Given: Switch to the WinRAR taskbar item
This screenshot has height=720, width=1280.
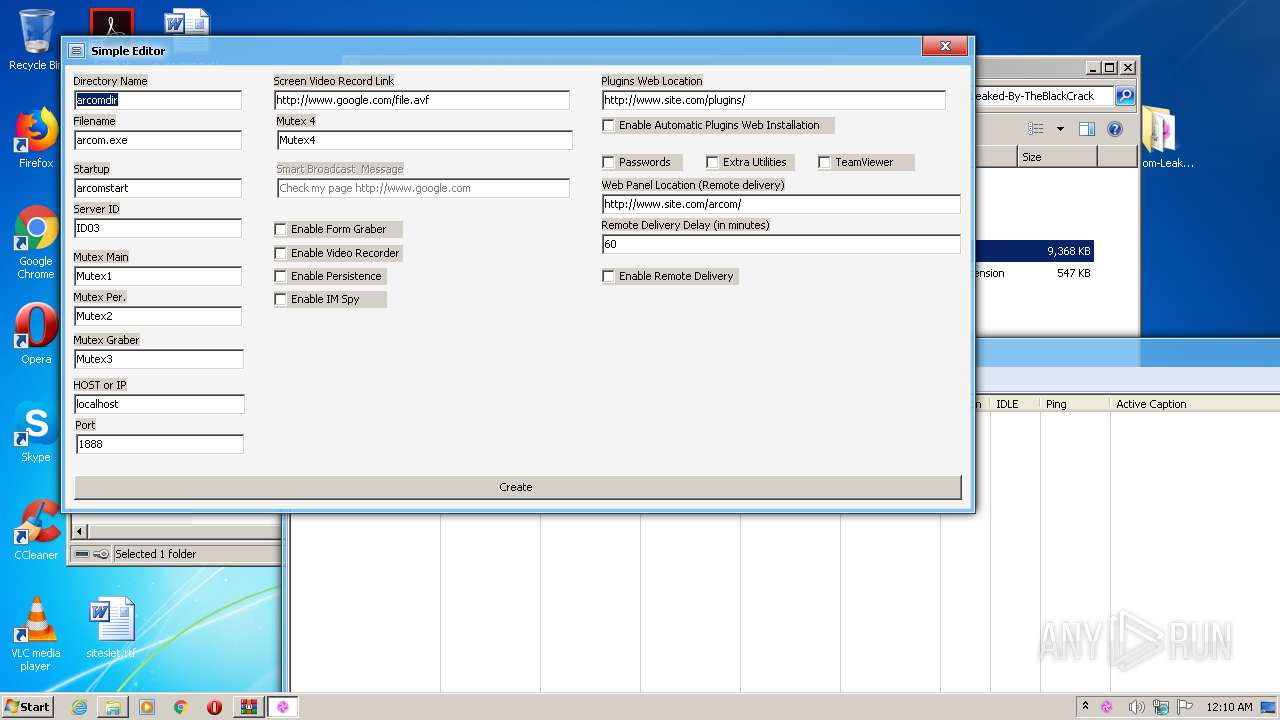Looking at the screenshot, I should pyautogui.click(x=248, y=707).
